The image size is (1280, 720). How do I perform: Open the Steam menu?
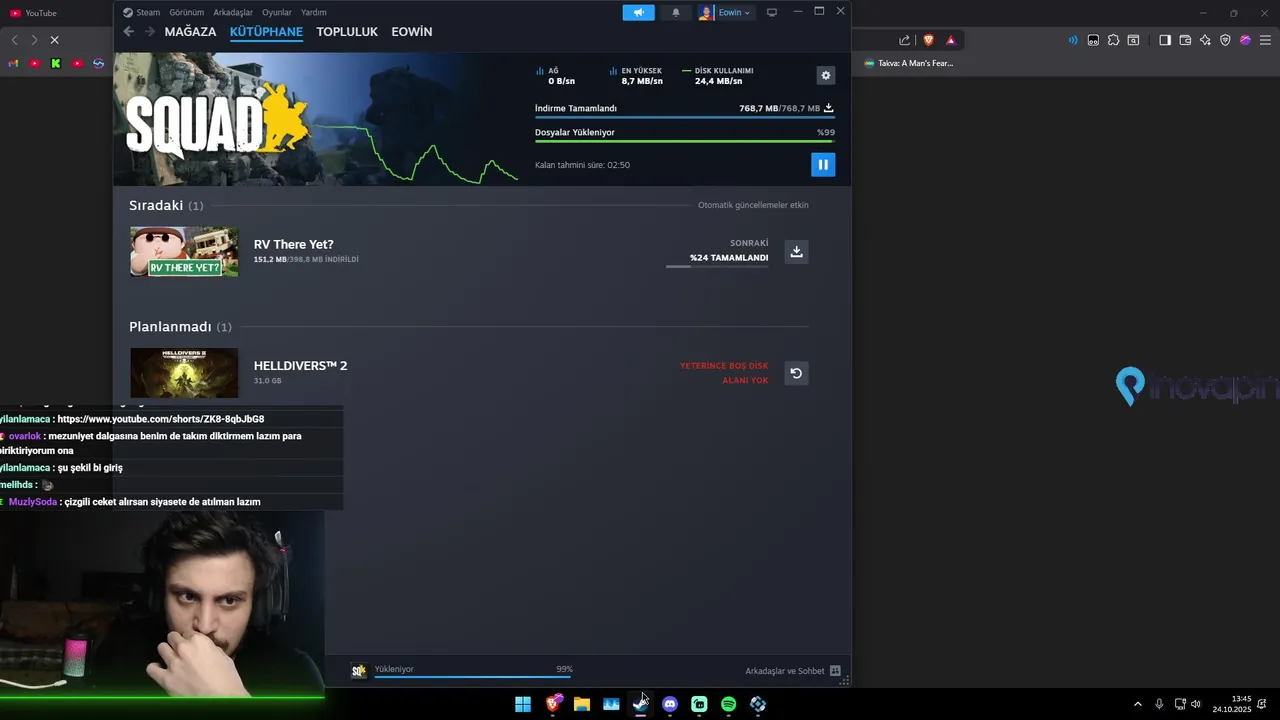(141, 12)
